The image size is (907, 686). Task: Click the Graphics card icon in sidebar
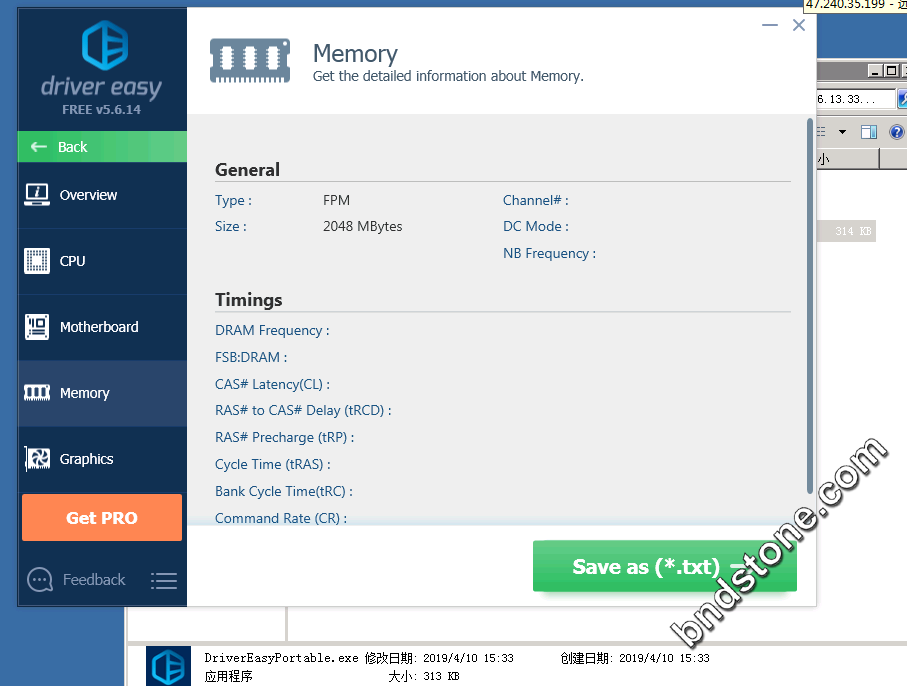pyautogui.click(x=37, y=459)
